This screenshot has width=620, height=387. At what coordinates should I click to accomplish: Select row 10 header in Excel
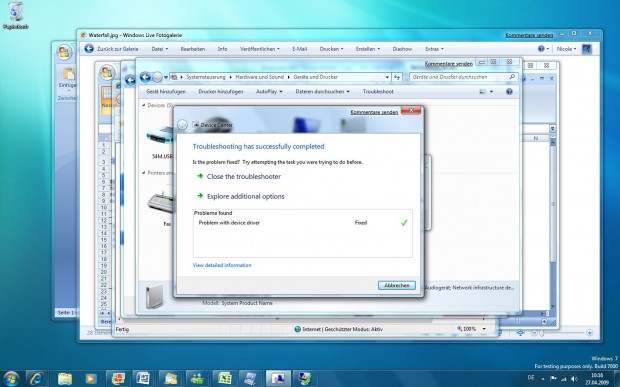[x=104, y=208]
